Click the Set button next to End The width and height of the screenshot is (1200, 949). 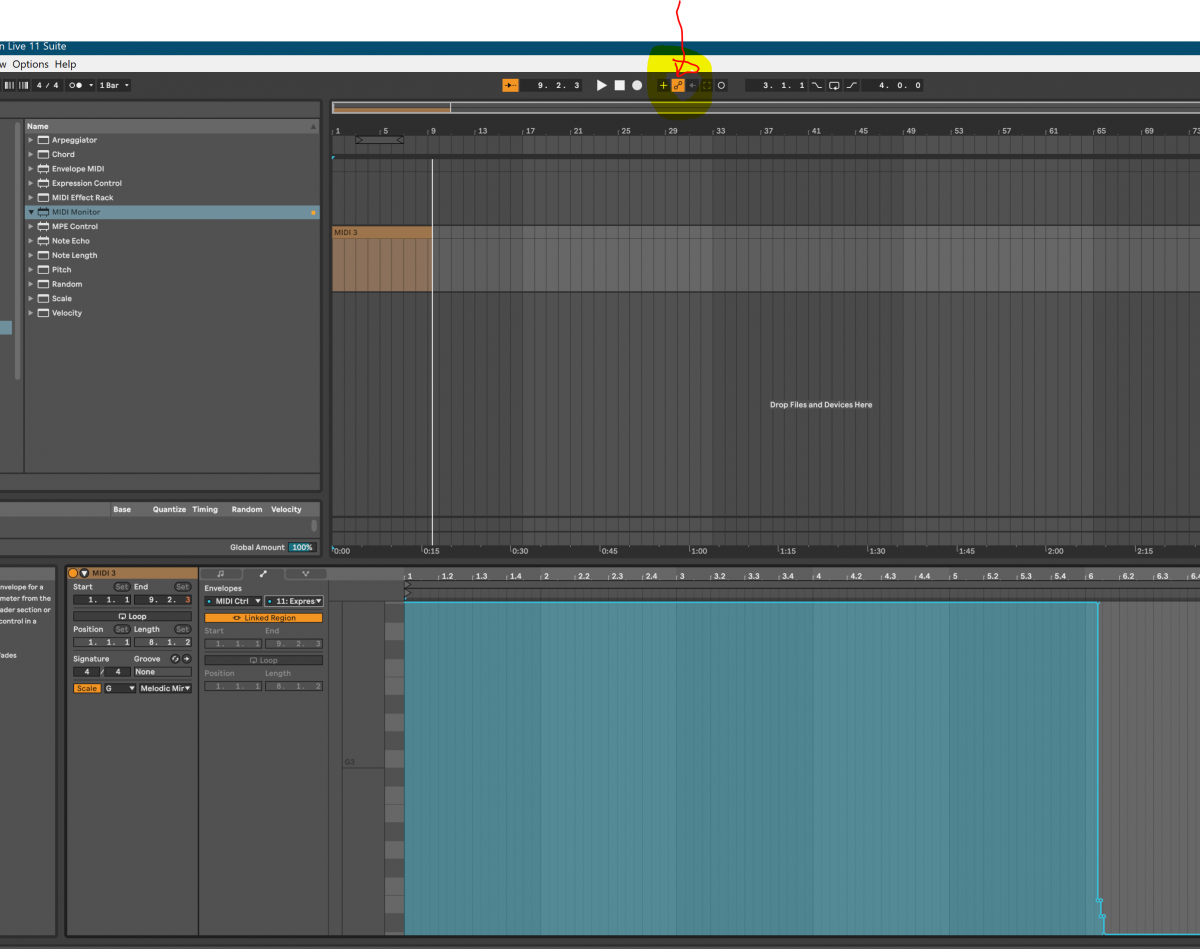click(182, 587)
